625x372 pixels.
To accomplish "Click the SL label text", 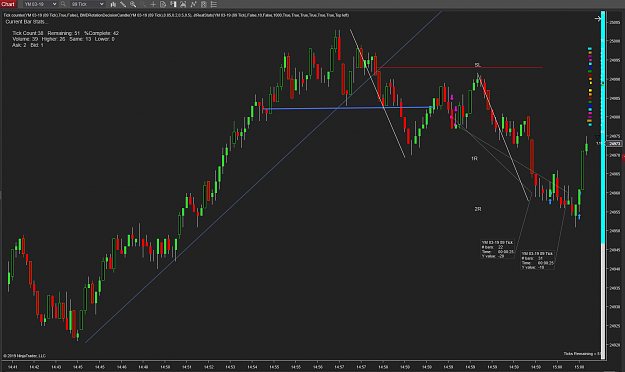I will point(478,65).
